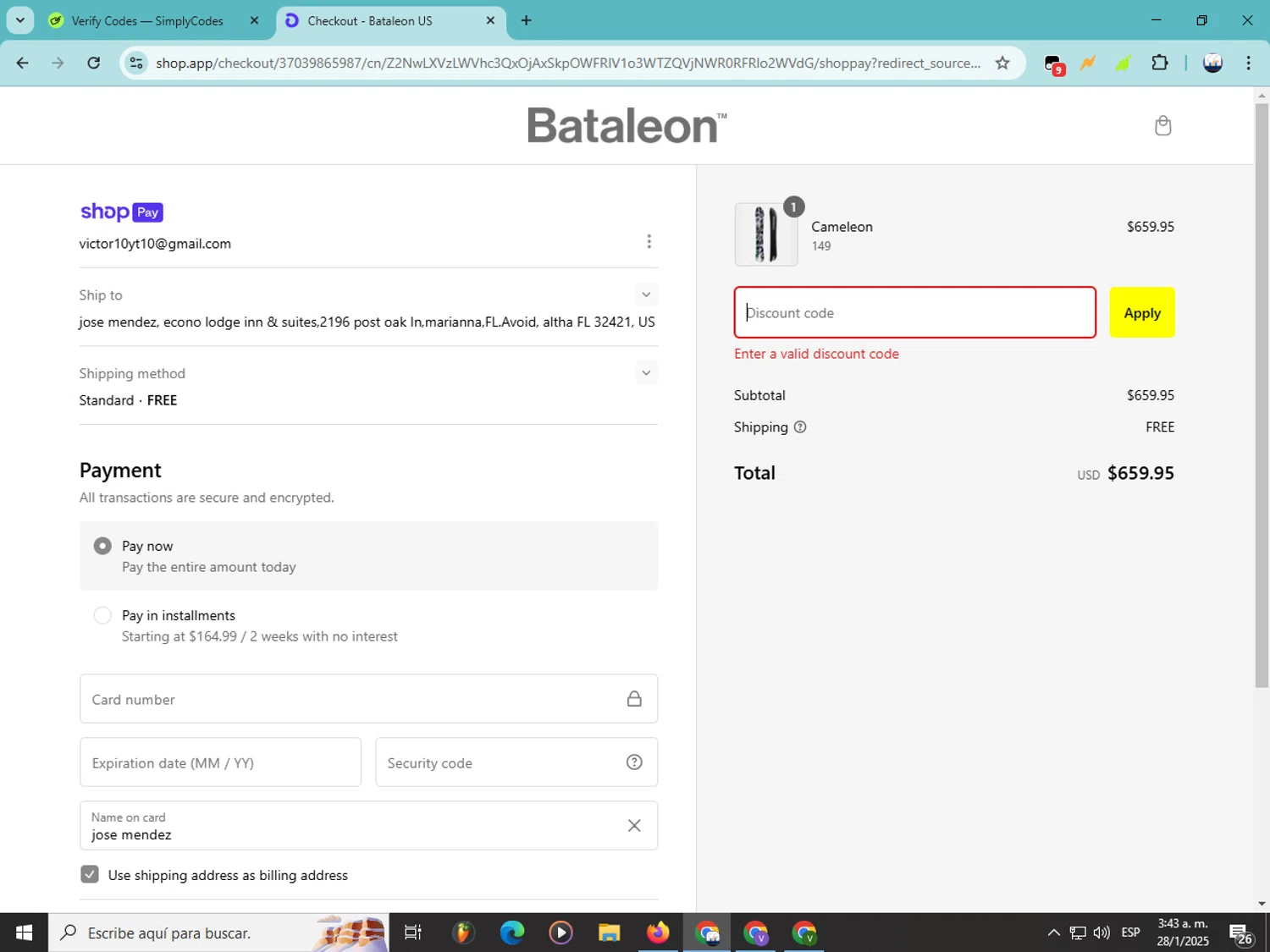Open the Chrome three-dot menu
This screenshot has height=952, width=1270.
pos(1248,63)
